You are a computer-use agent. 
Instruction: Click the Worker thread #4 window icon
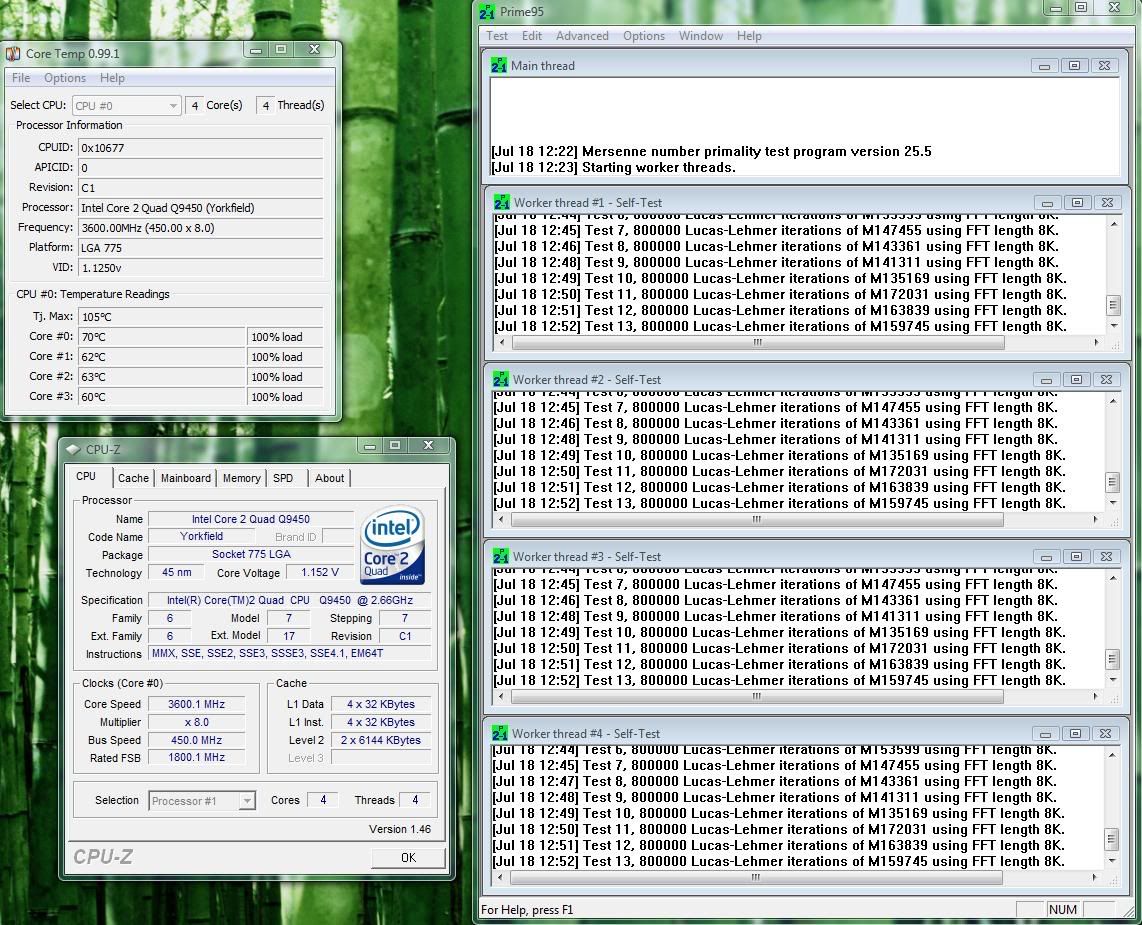click(500, 733)
